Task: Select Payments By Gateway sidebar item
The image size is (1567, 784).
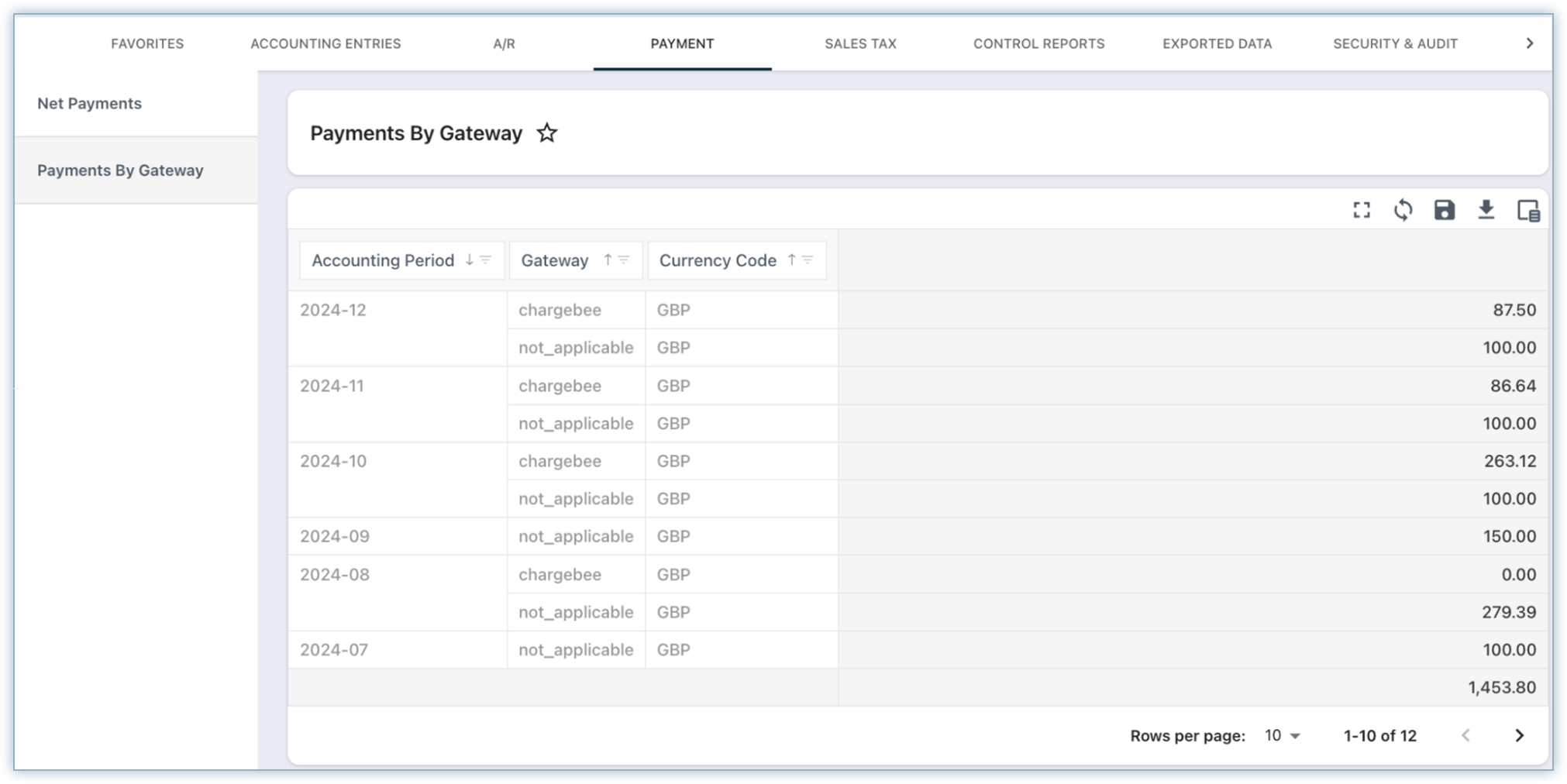Action: tap(120, 170)
